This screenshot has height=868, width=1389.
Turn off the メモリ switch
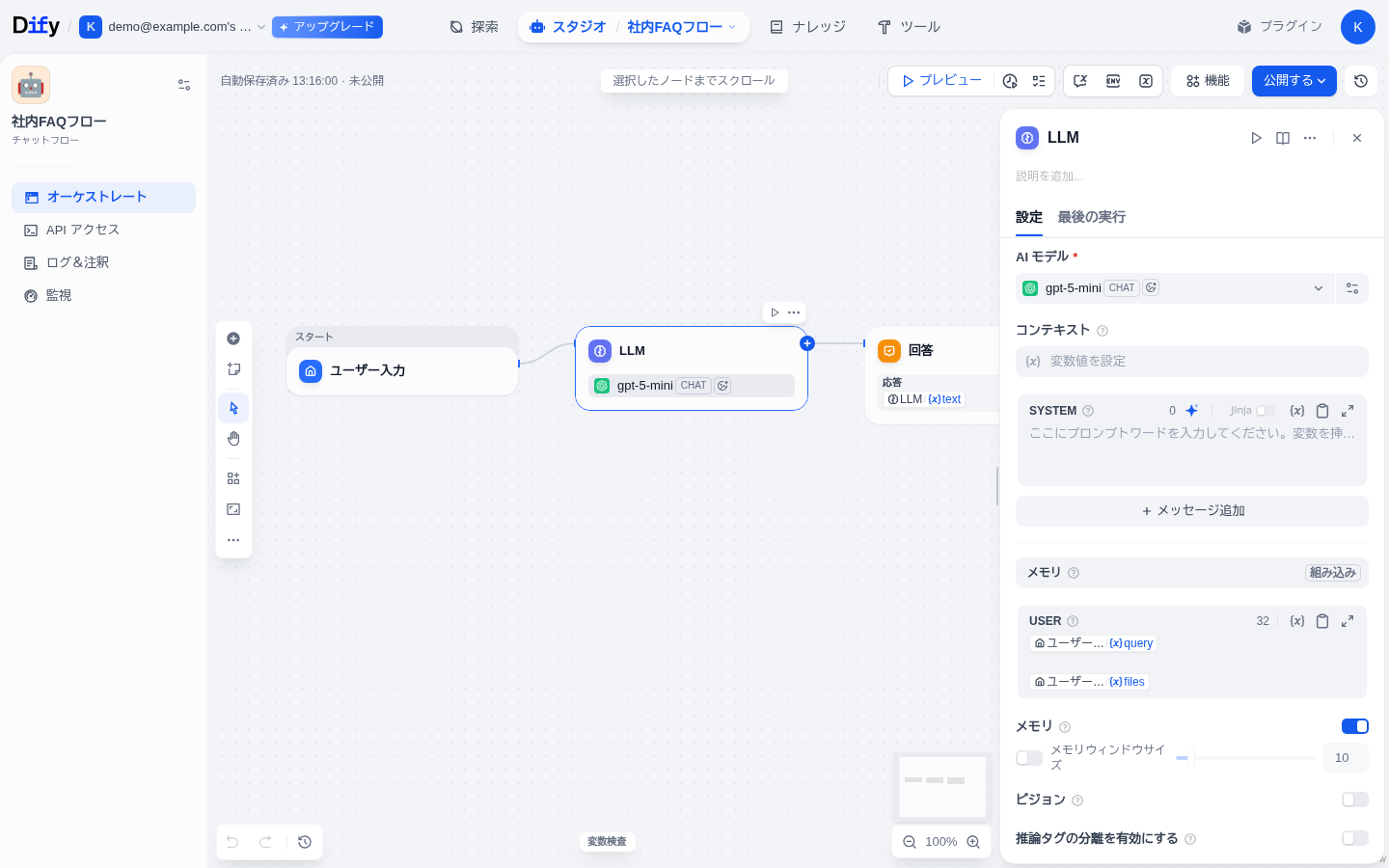coord(1355,726)
